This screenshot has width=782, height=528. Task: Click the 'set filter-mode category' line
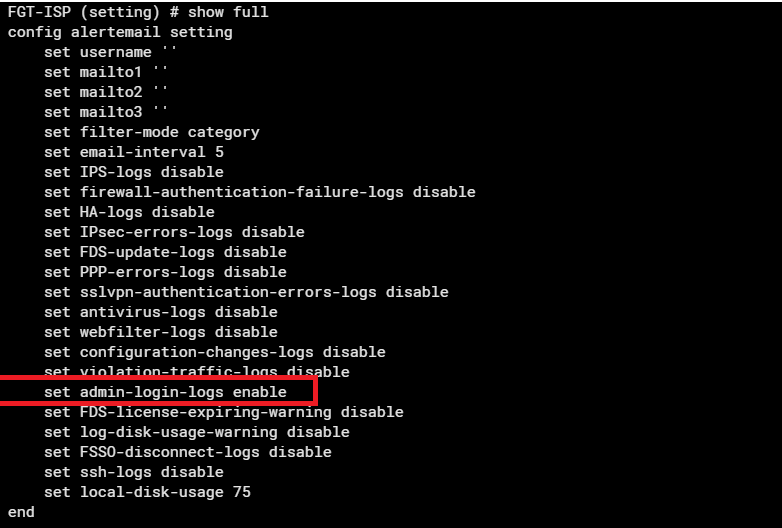click(151, 132)
